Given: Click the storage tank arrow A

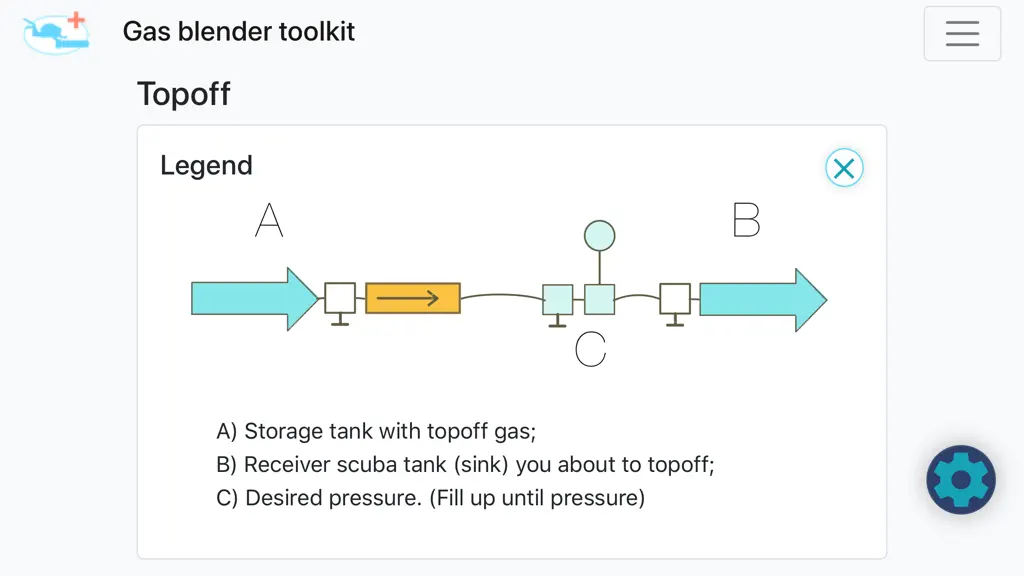Looking at the screenshot, I should [x=254, y=299].
